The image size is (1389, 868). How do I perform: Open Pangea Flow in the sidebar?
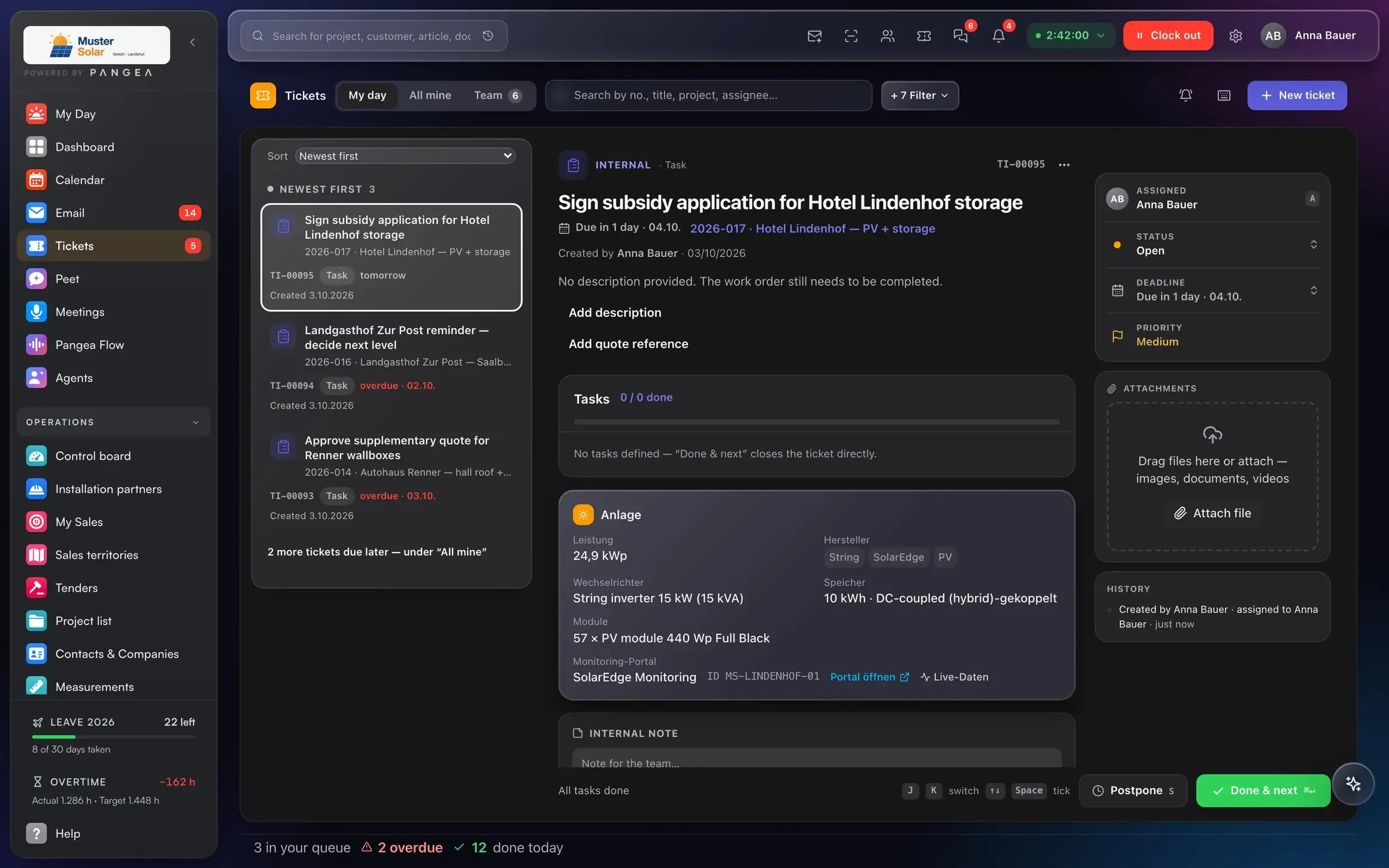point(114,345)
